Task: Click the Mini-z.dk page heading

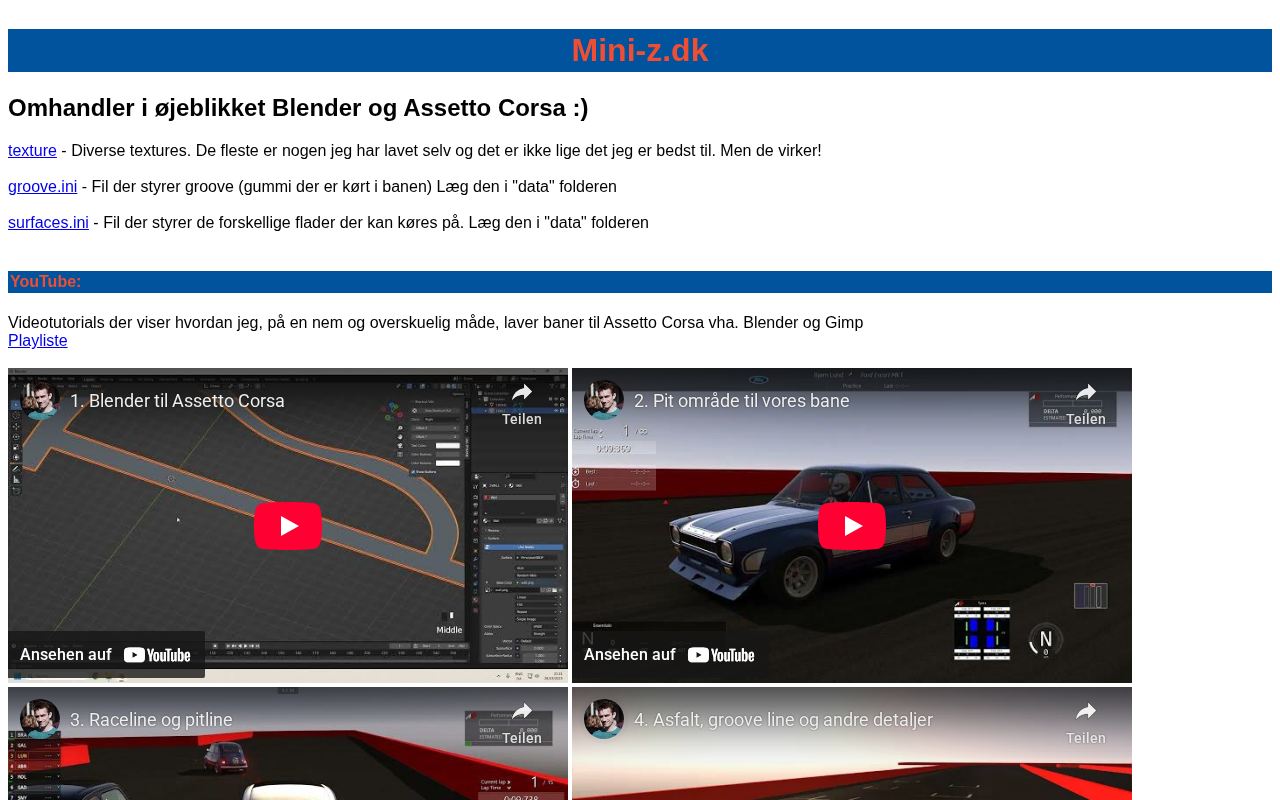Action: 640,50
